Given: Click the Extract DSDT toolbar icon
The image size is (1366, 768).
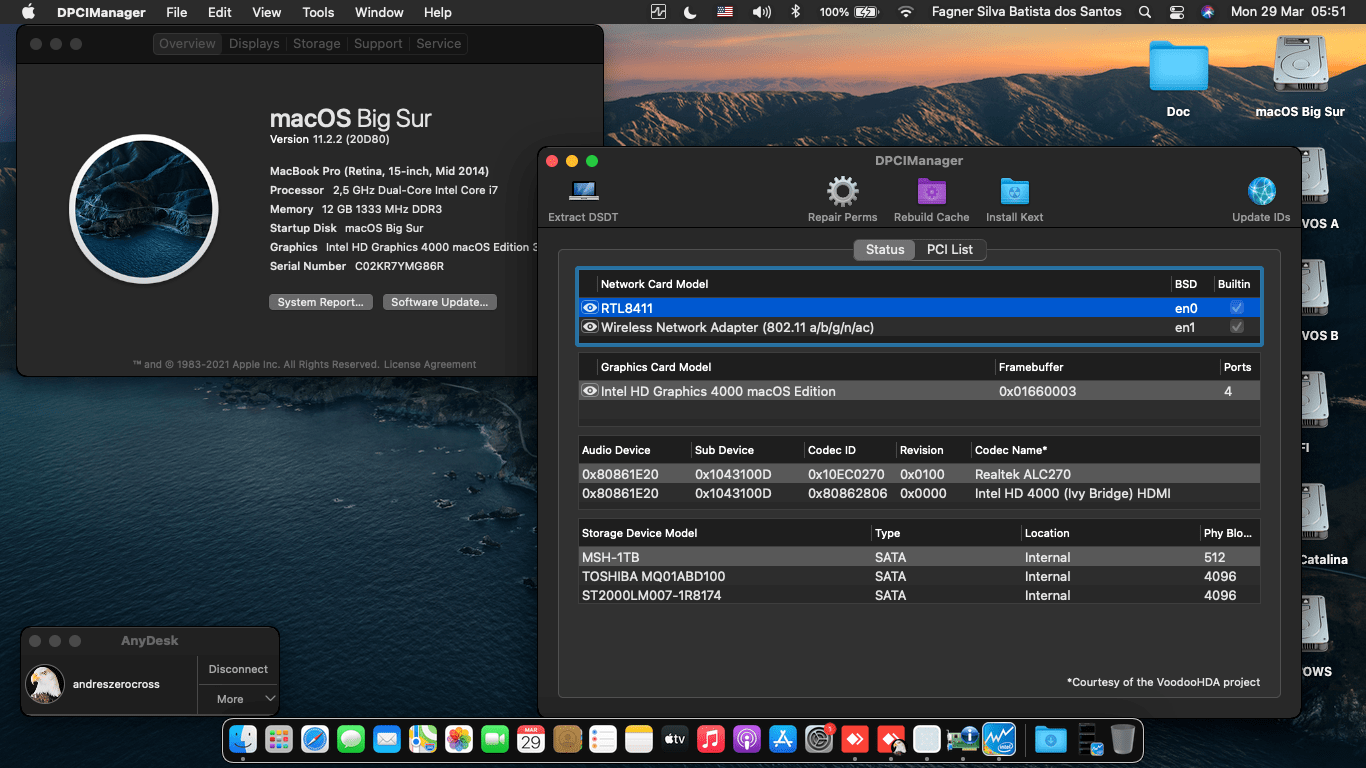Looking at the screenshot, I should [x=583, y=190].
